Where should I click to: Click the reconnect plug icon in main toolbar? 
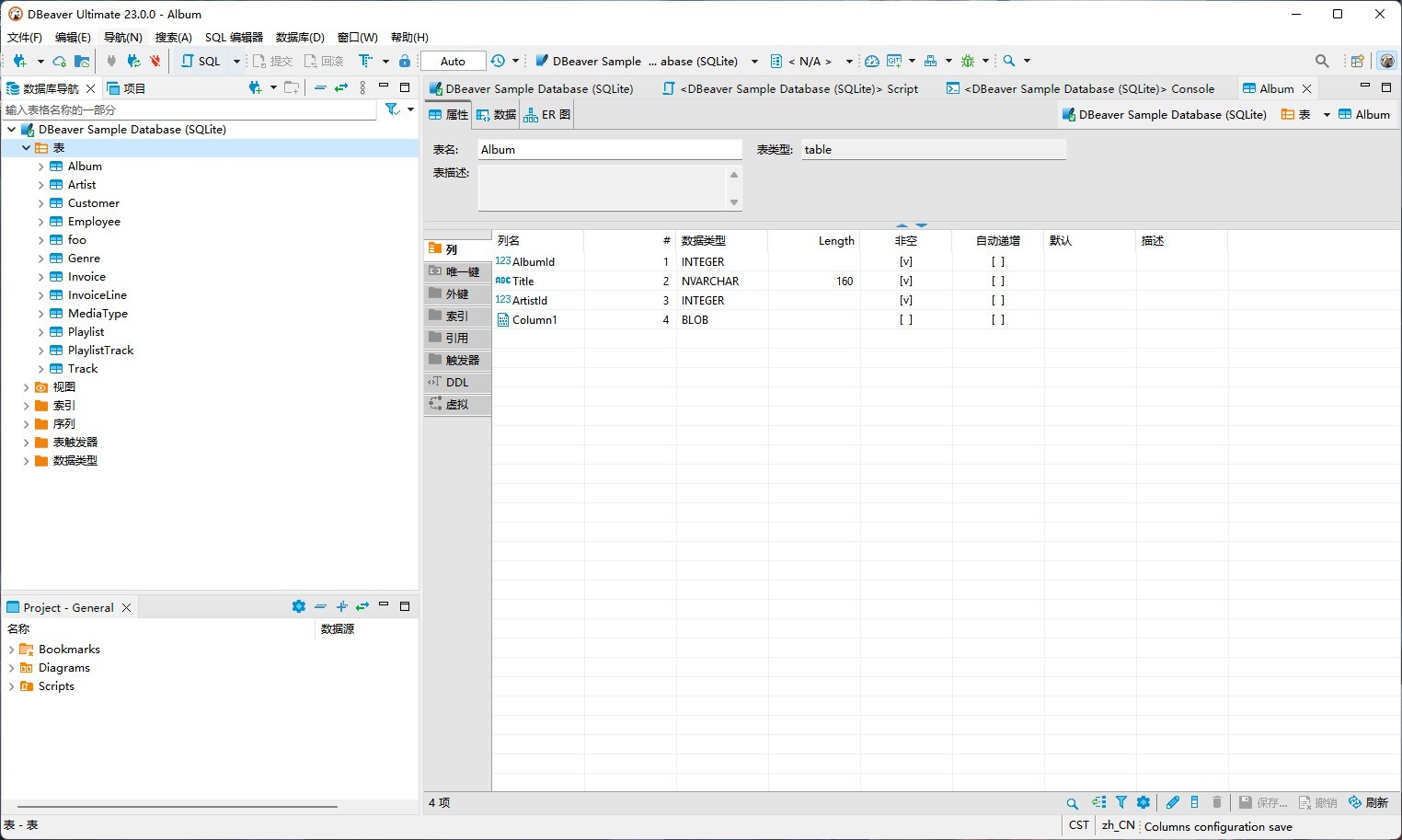coord(133,61)
